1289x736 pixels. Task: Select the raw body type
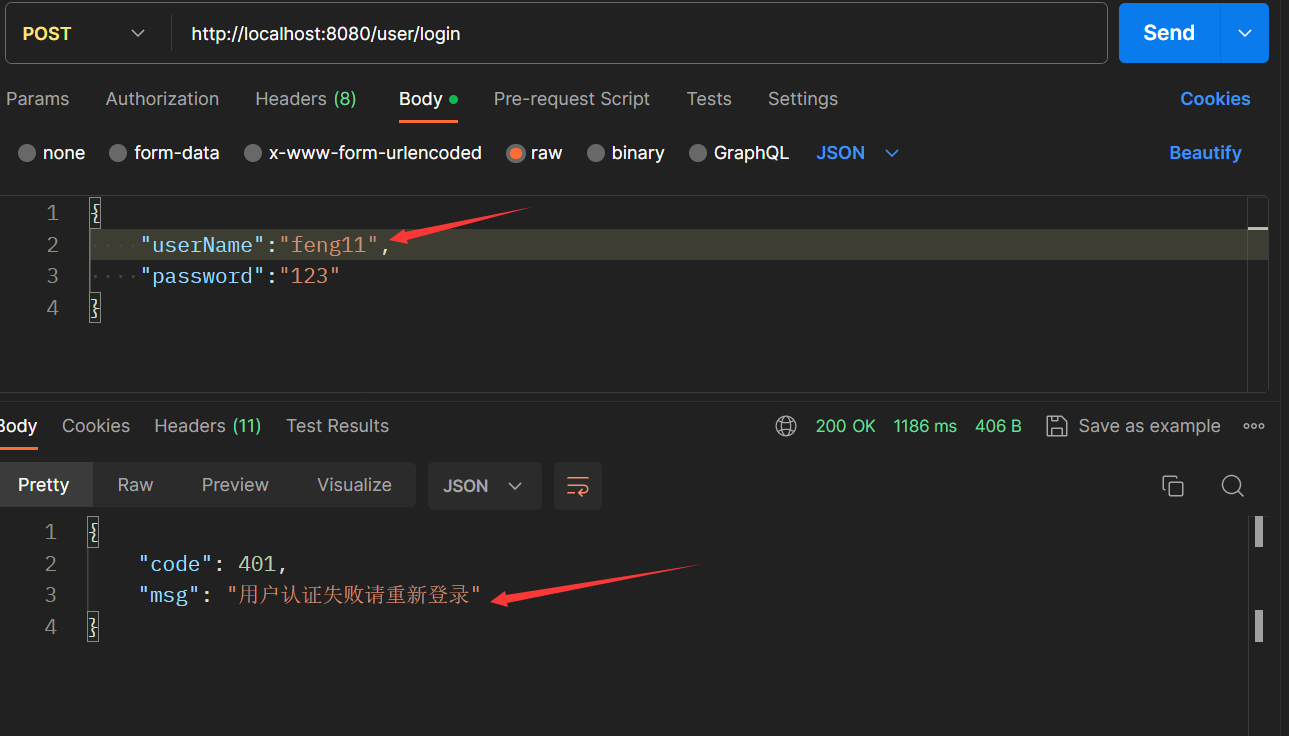[x=534, y=153]
